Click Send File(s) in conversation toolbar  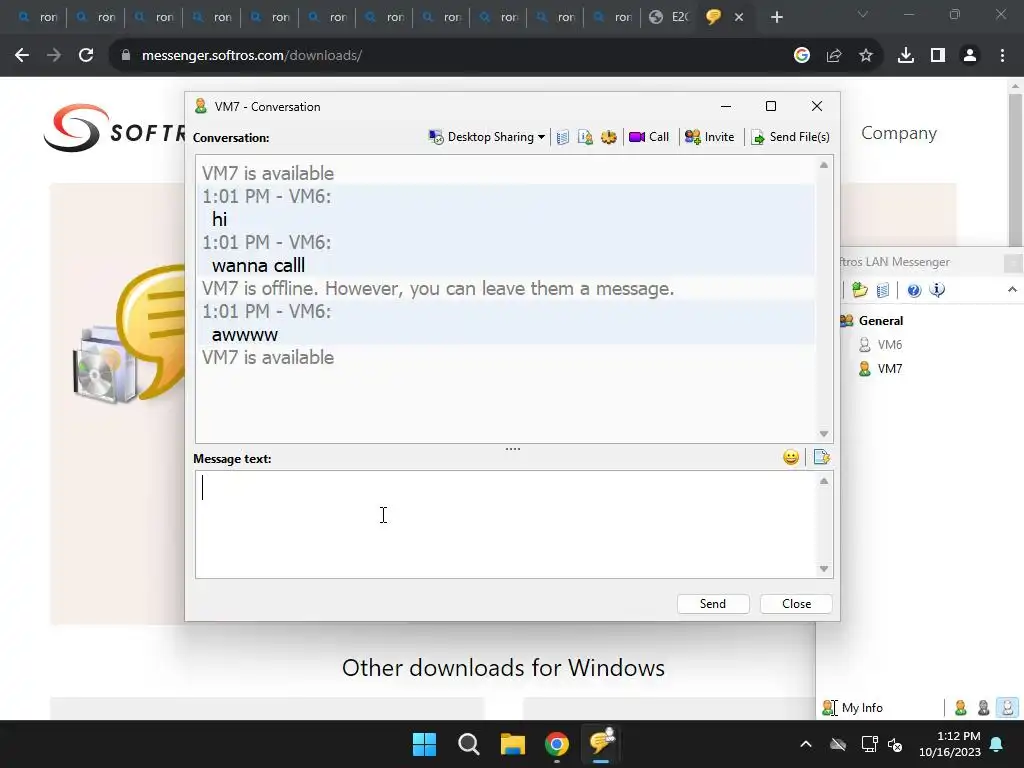(x=790, y=137)
